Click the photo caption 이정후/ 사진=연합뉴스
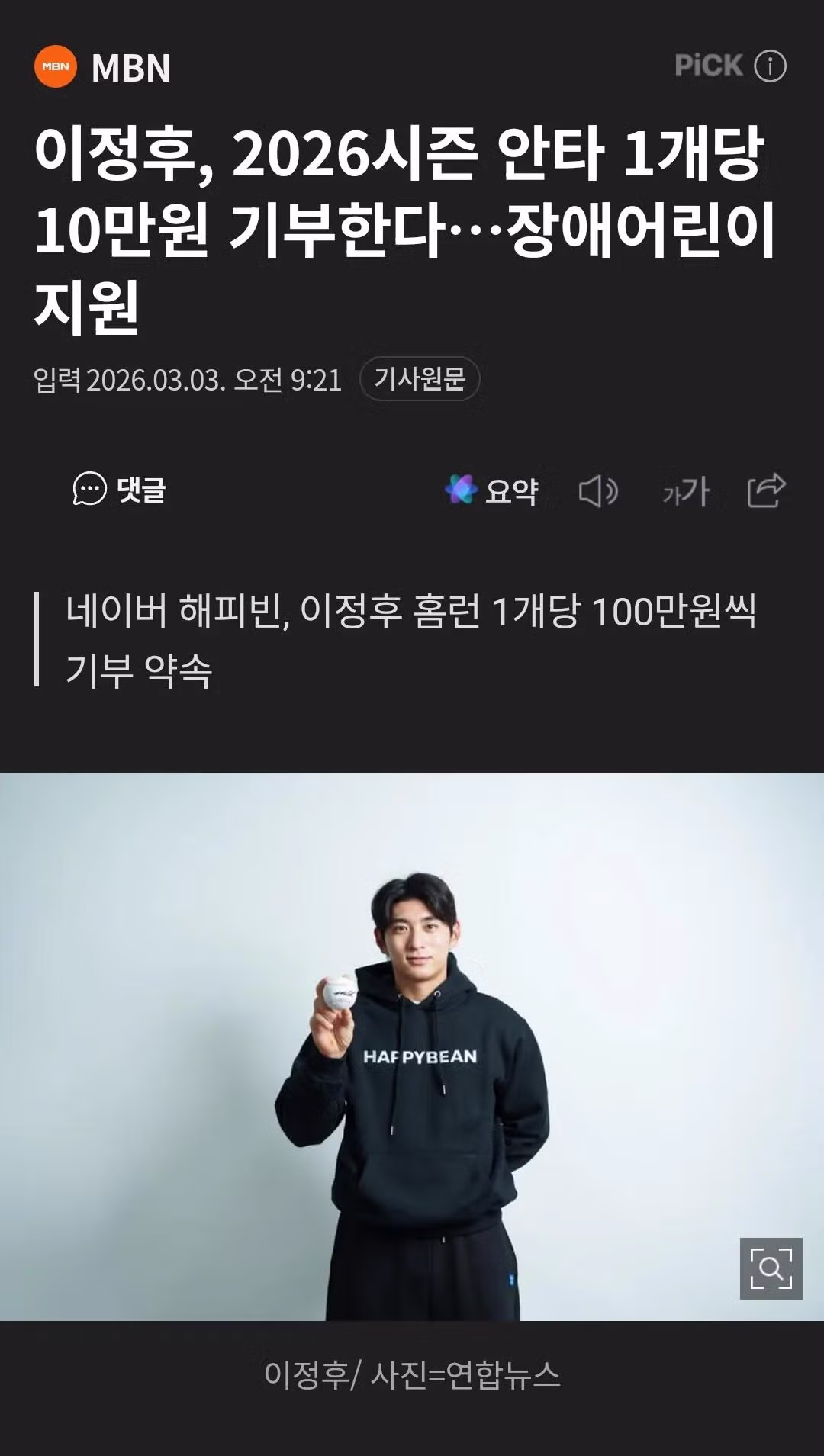 pos(412,1374)
